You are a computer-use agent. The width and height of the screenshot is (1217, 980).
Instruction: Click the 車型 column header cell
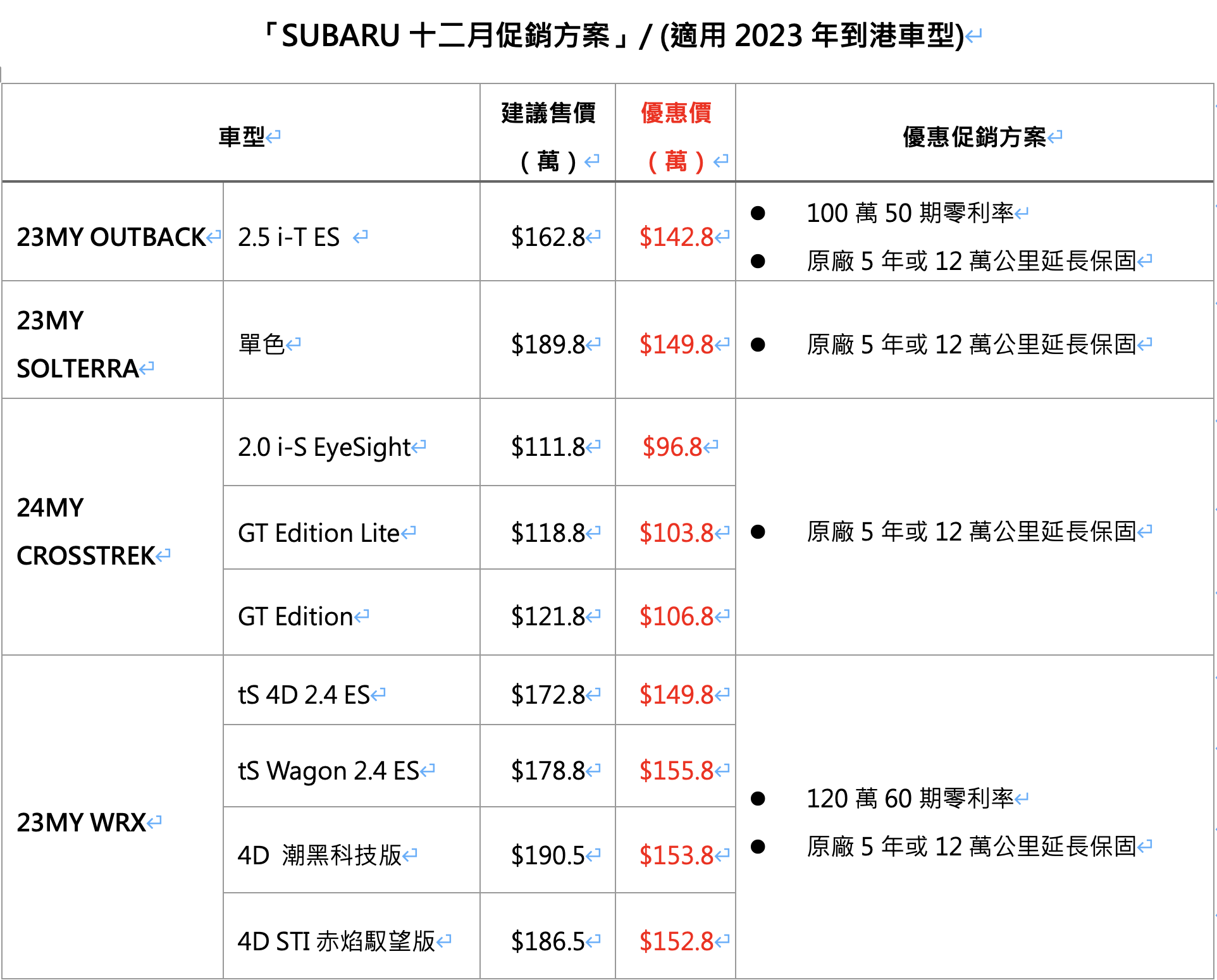tap(242, 137)
